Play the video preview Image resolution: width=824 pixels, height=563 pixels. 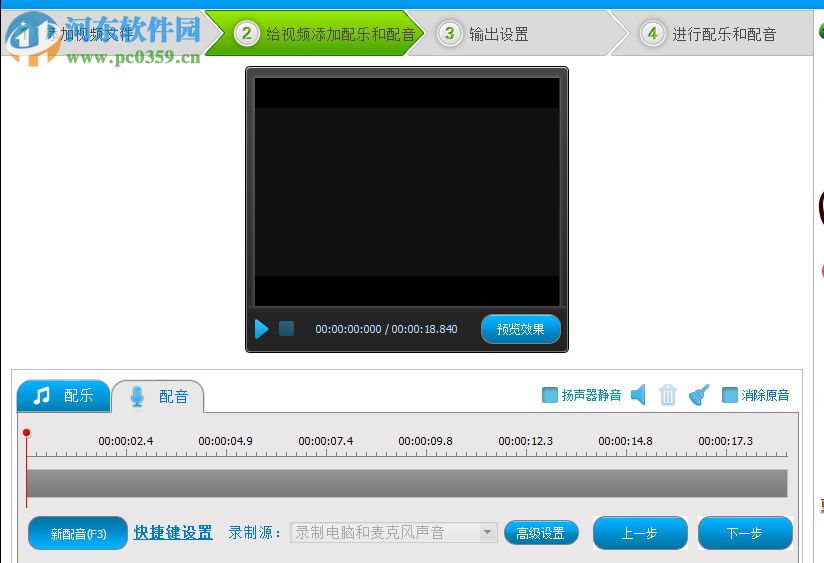tap(261, 329)
